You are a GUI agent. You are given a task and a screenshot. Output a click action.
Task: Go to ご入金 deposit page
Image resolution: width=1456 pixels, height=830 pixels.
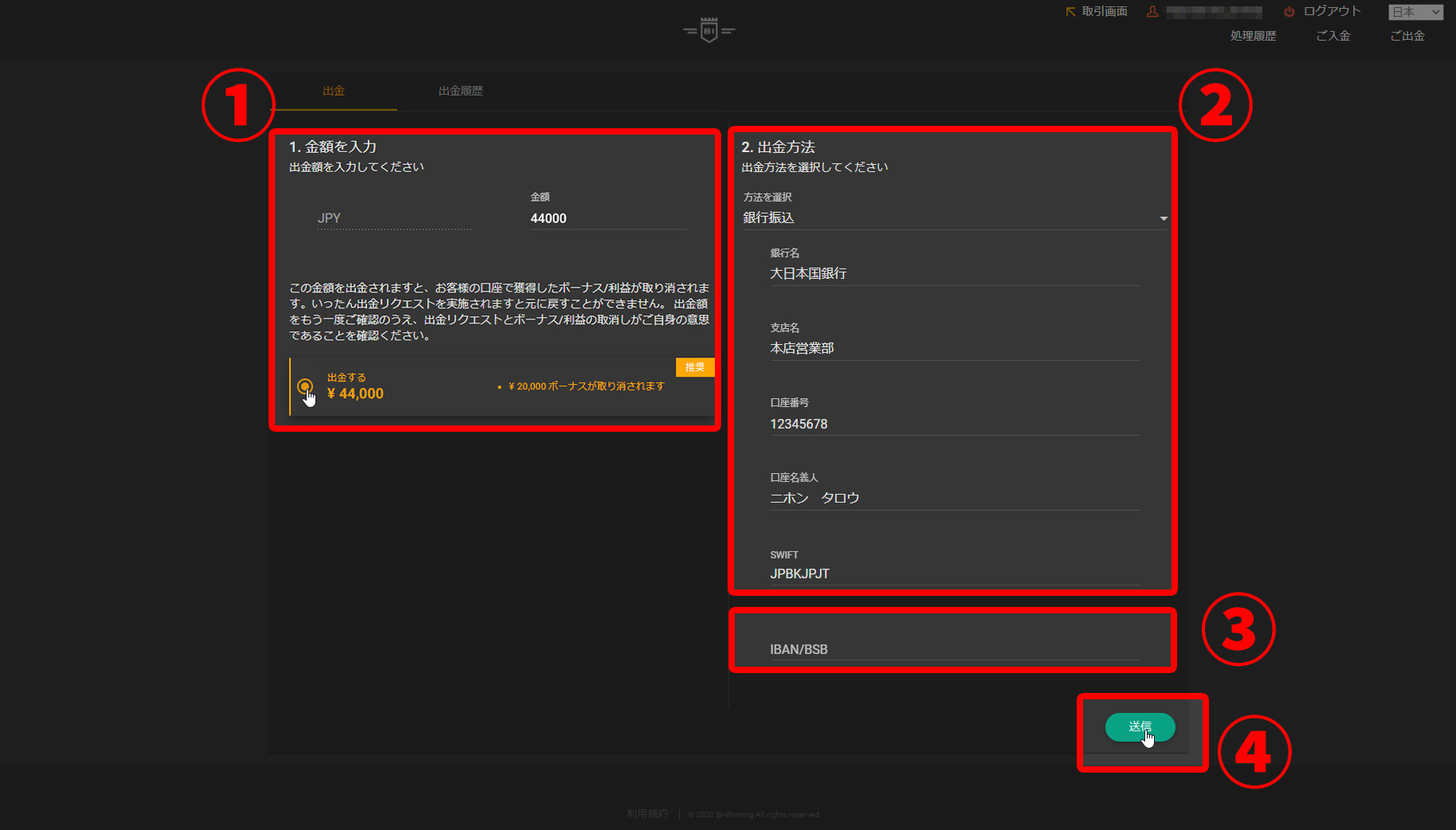pos(1332,36)
